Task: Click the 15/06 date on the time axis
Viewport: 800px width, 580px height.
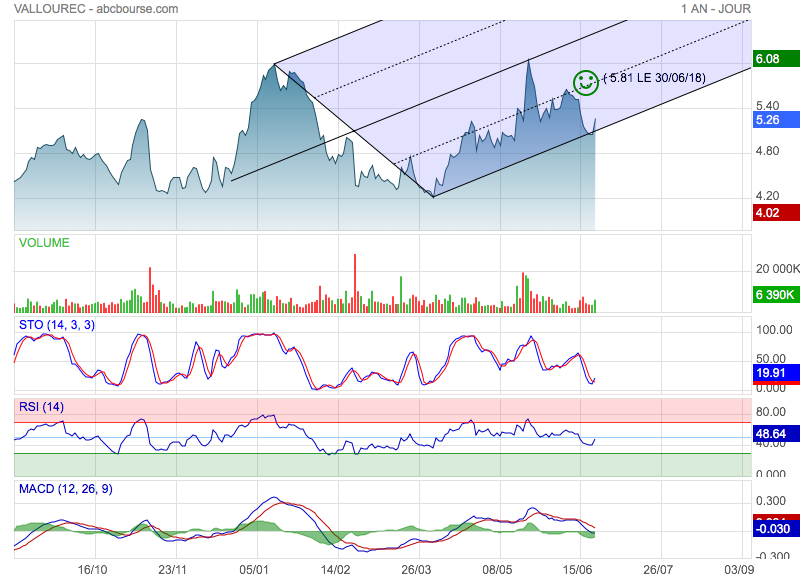Action: click(577, 570)
